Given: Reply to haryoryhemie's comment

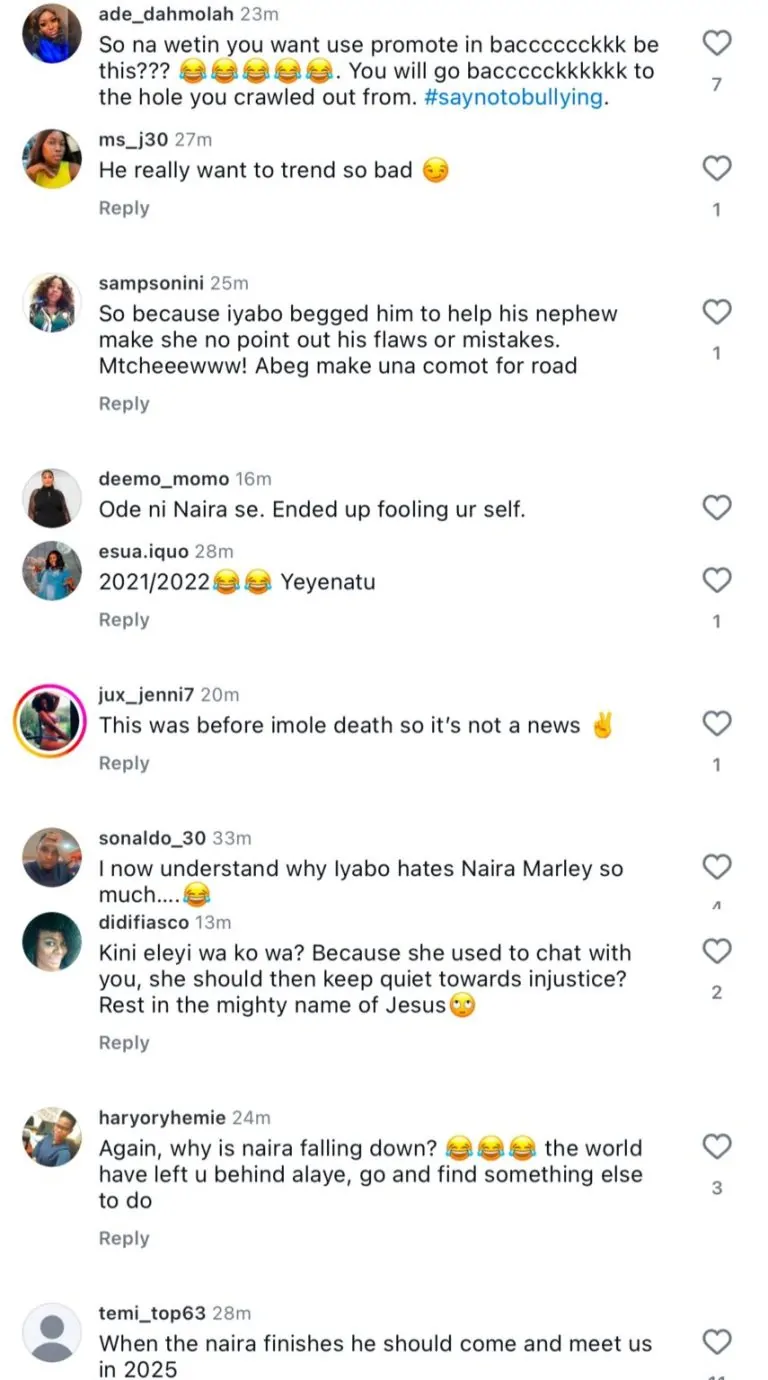Looking at the screenshot, I should 124,1238.
